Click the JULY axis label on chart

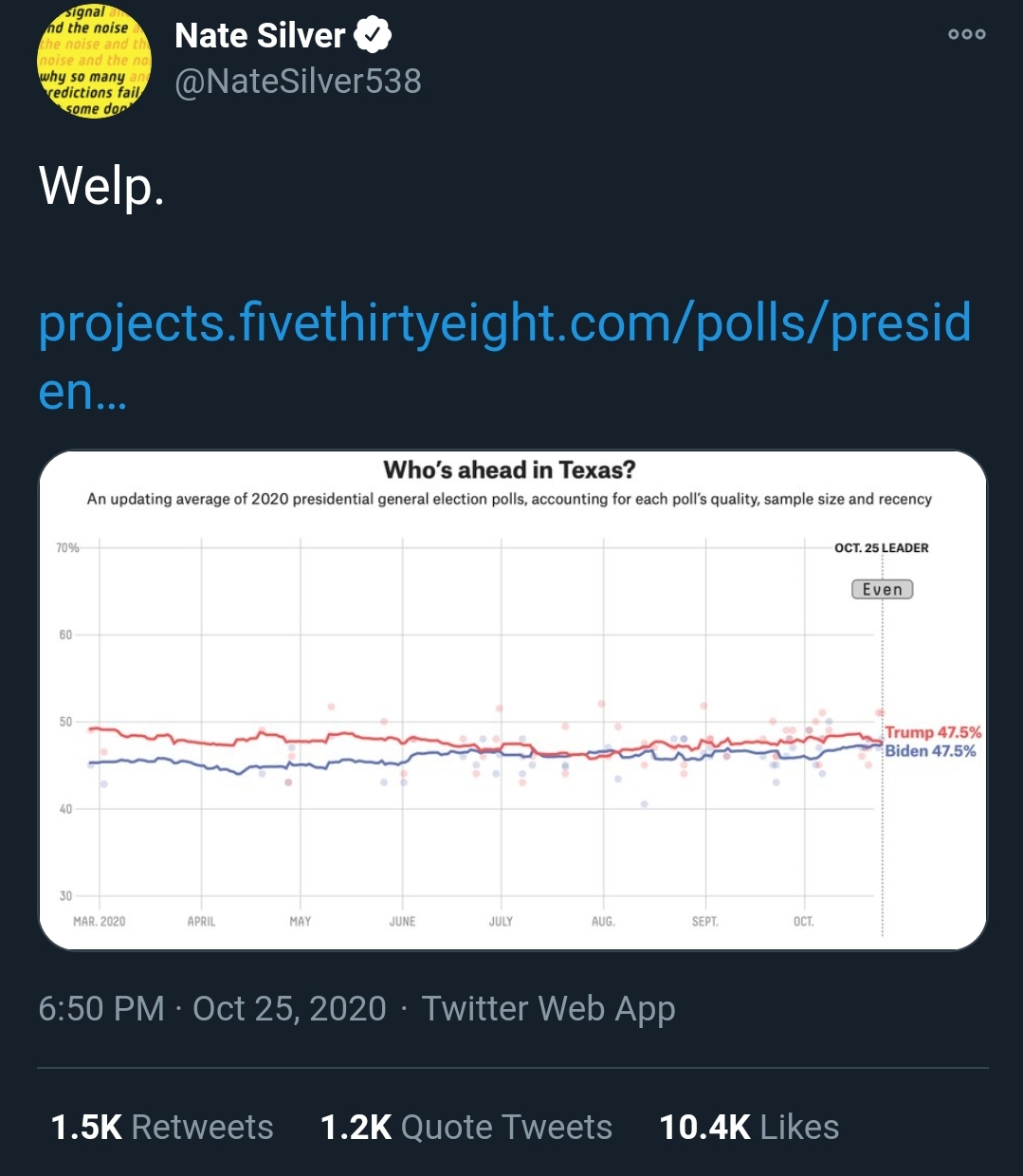point(501,921)
